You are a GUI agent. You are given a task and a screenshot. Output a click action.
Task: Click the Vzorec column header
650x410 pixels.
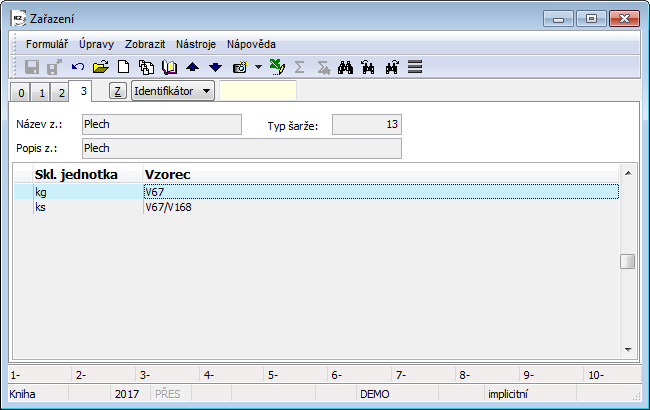point(381,175)
